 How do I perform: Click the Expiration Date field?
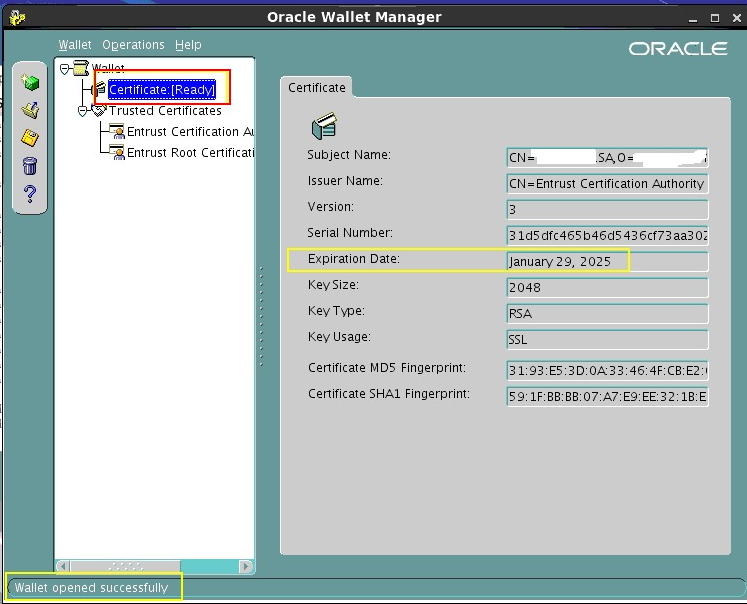pyautogui.click(x=607, y=262)
